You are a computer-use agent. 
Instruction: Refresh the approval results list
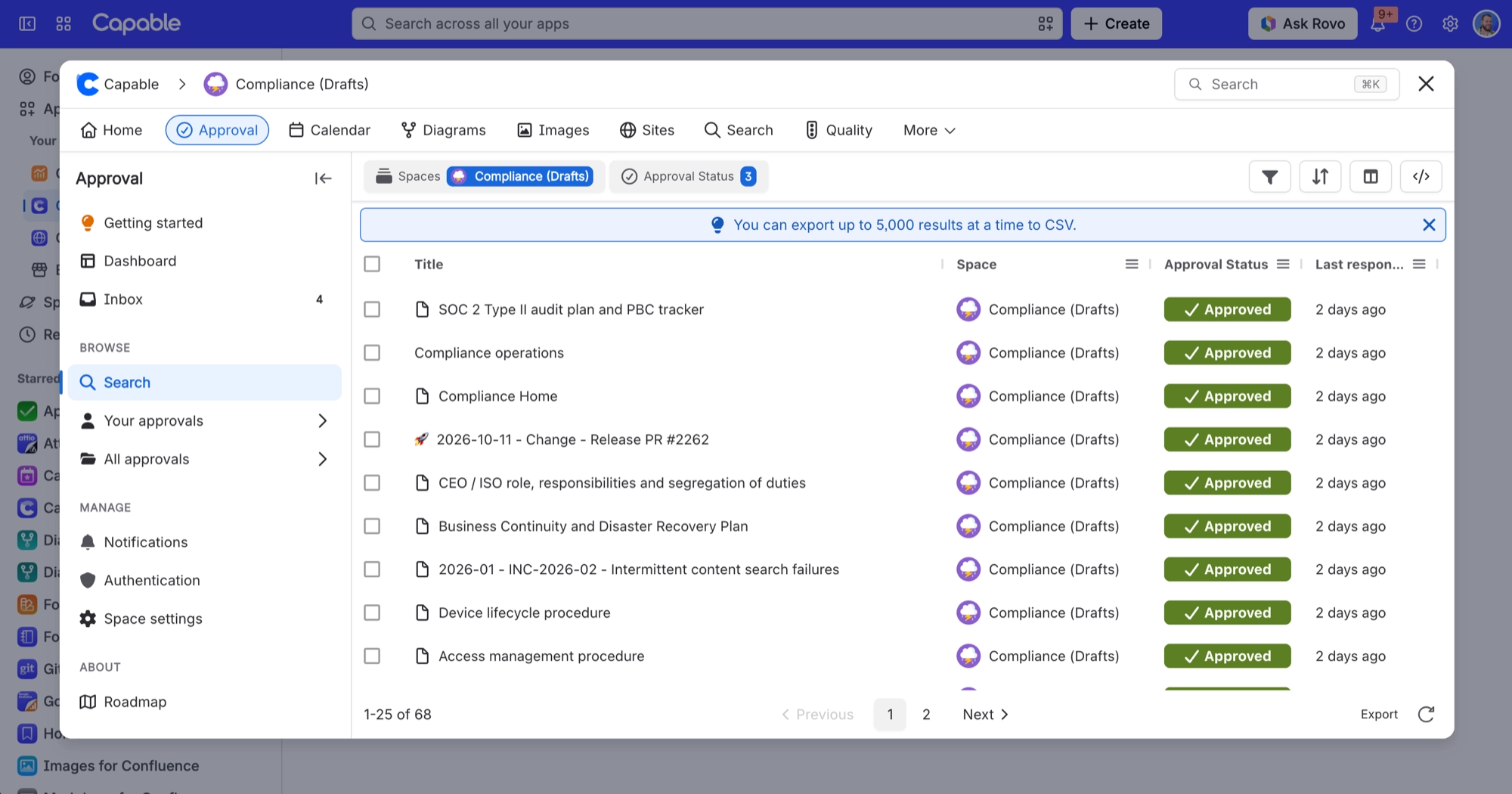[x=1426, y=715]
